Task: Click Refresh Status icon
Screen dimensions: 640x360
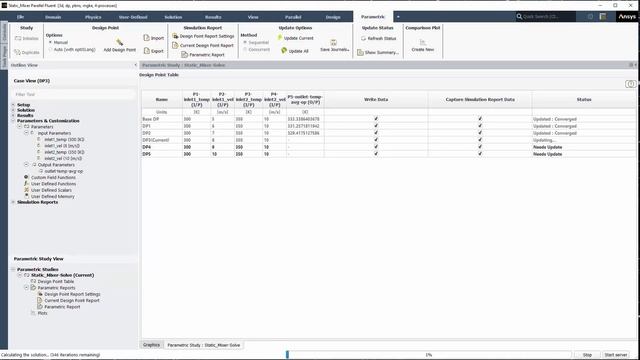Action: coord(363,38)
